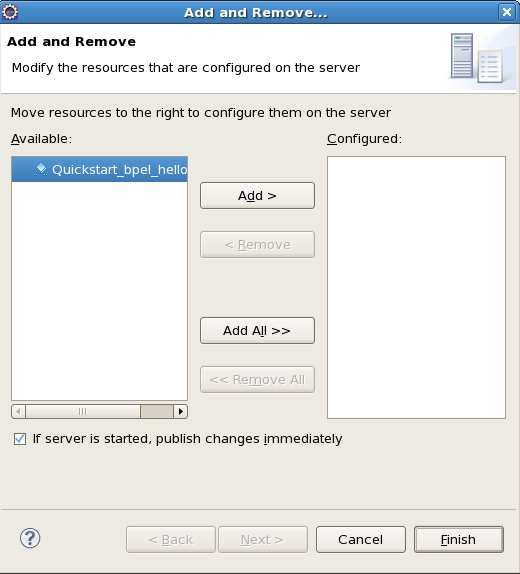Image resolution: width=520 pixels, height=574 pixels.
Task: Click the scrollbar track right of the thumb
Action: pos(157,411)
